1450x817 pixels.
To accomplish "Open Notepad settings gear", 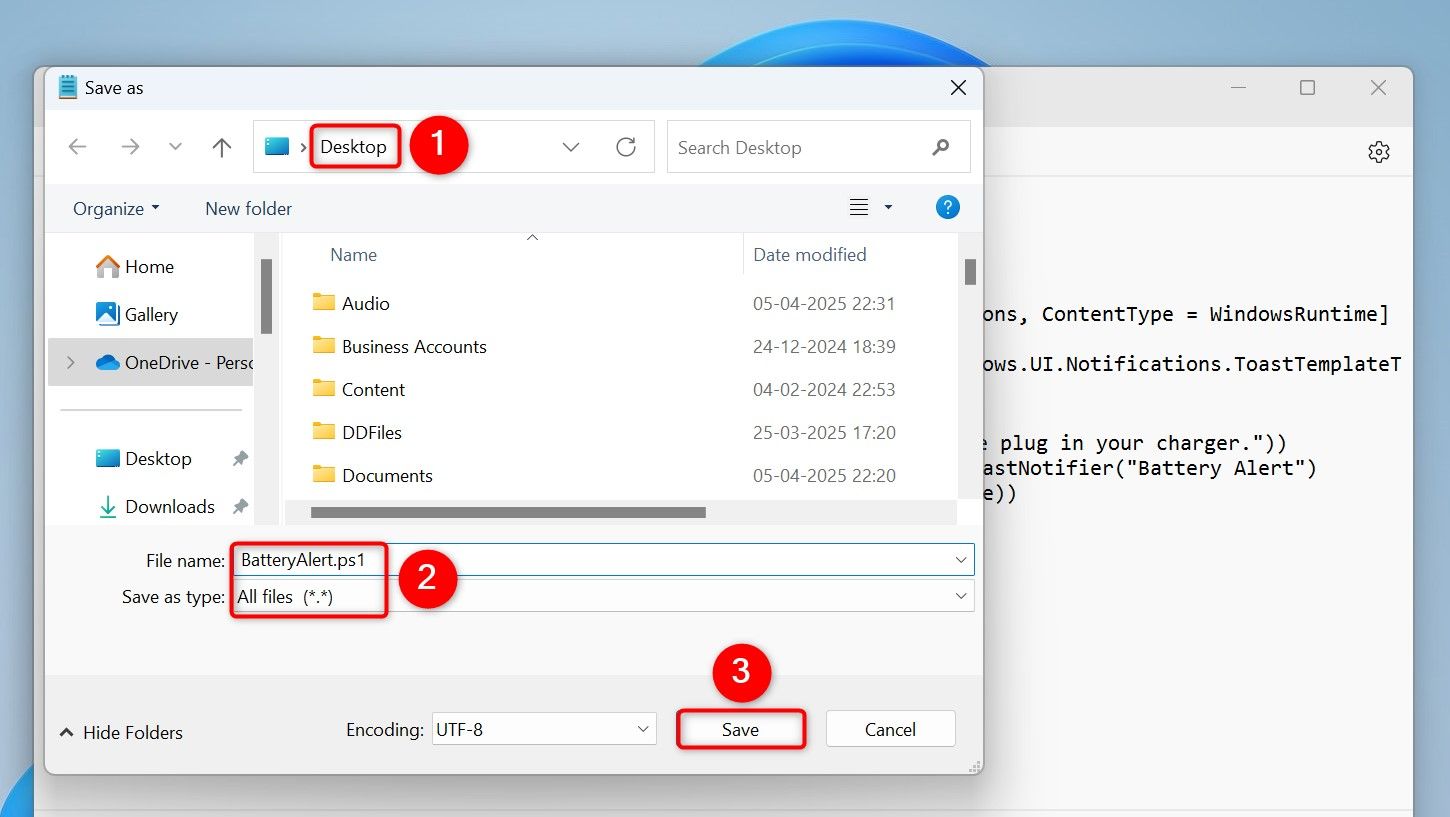I will tap(1378, 152).
